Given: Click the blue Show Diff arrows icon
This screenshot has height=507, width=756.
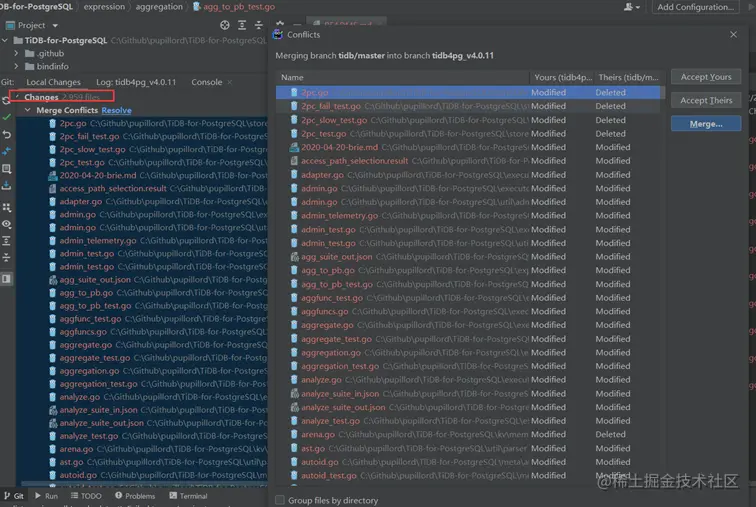Looking at the screenshot, I should [x=6, y=151].
